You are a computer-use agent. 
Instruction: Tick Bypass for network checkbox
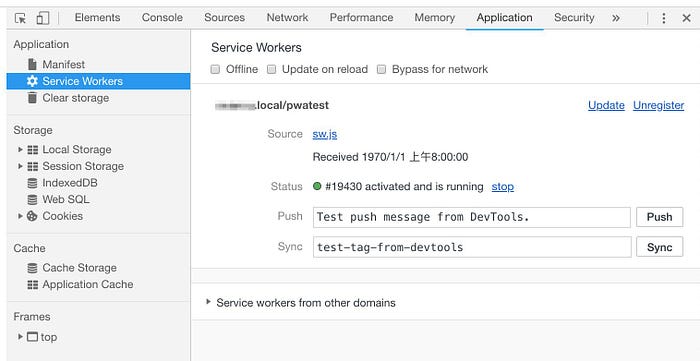[381, 69]
